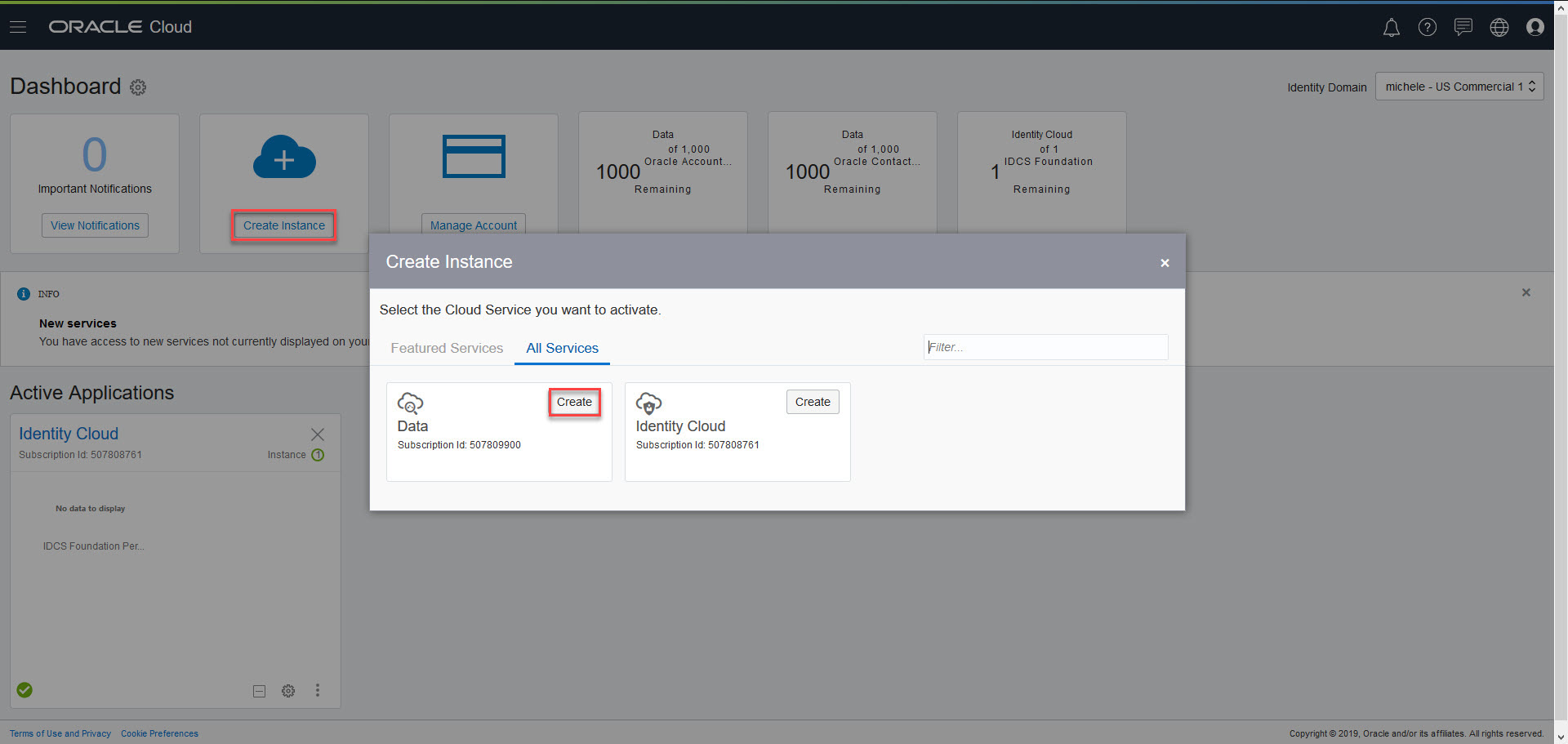The image size is (1568, 744).
Task: Select the All Services tab
Action: (x=562, y=348)
